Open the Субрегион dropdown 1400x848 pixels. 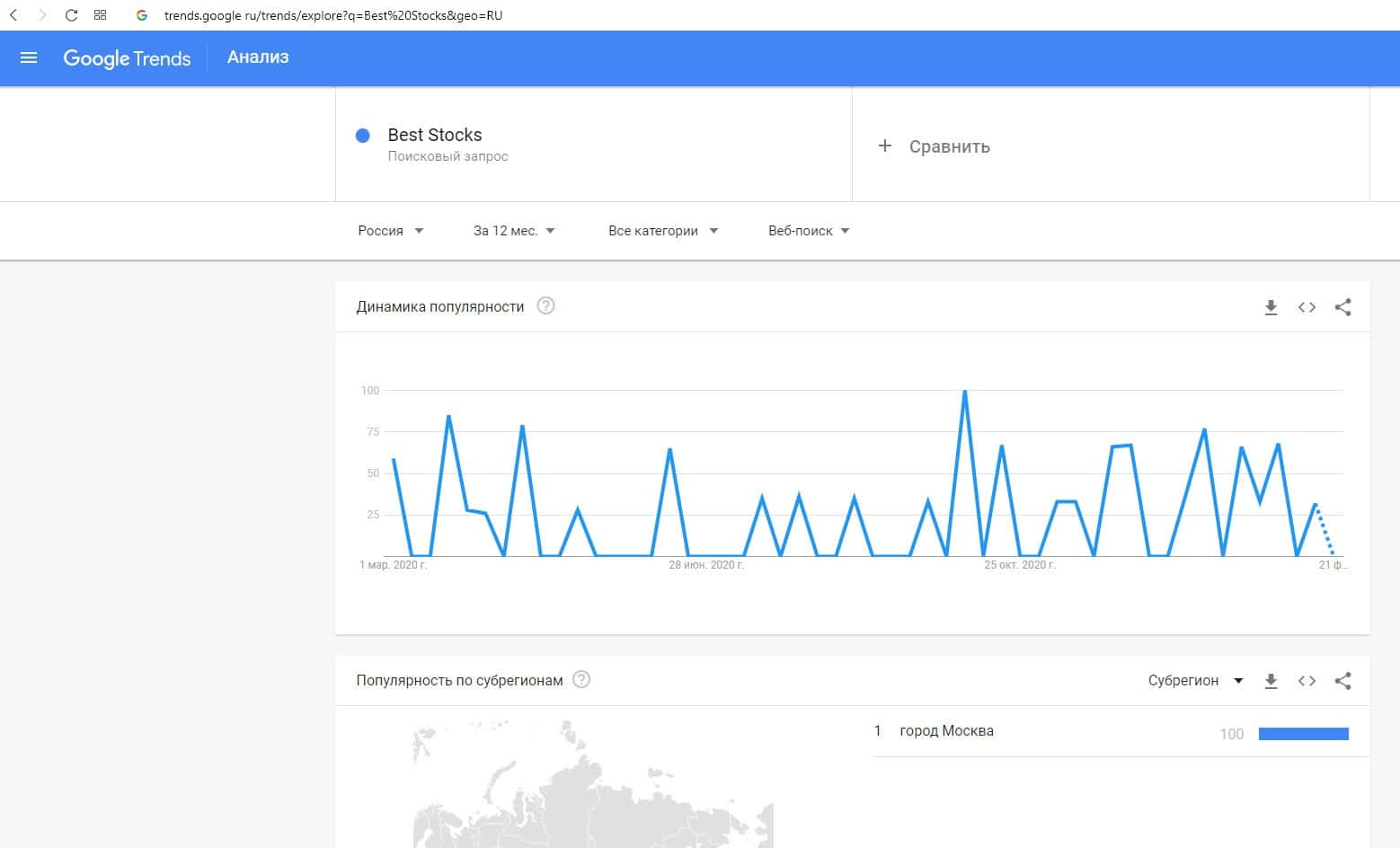1195,681
